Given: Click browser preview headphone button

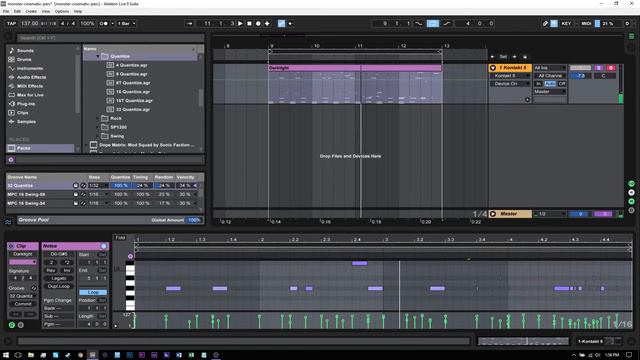Looking at the screenshot, I should (11, 160).
